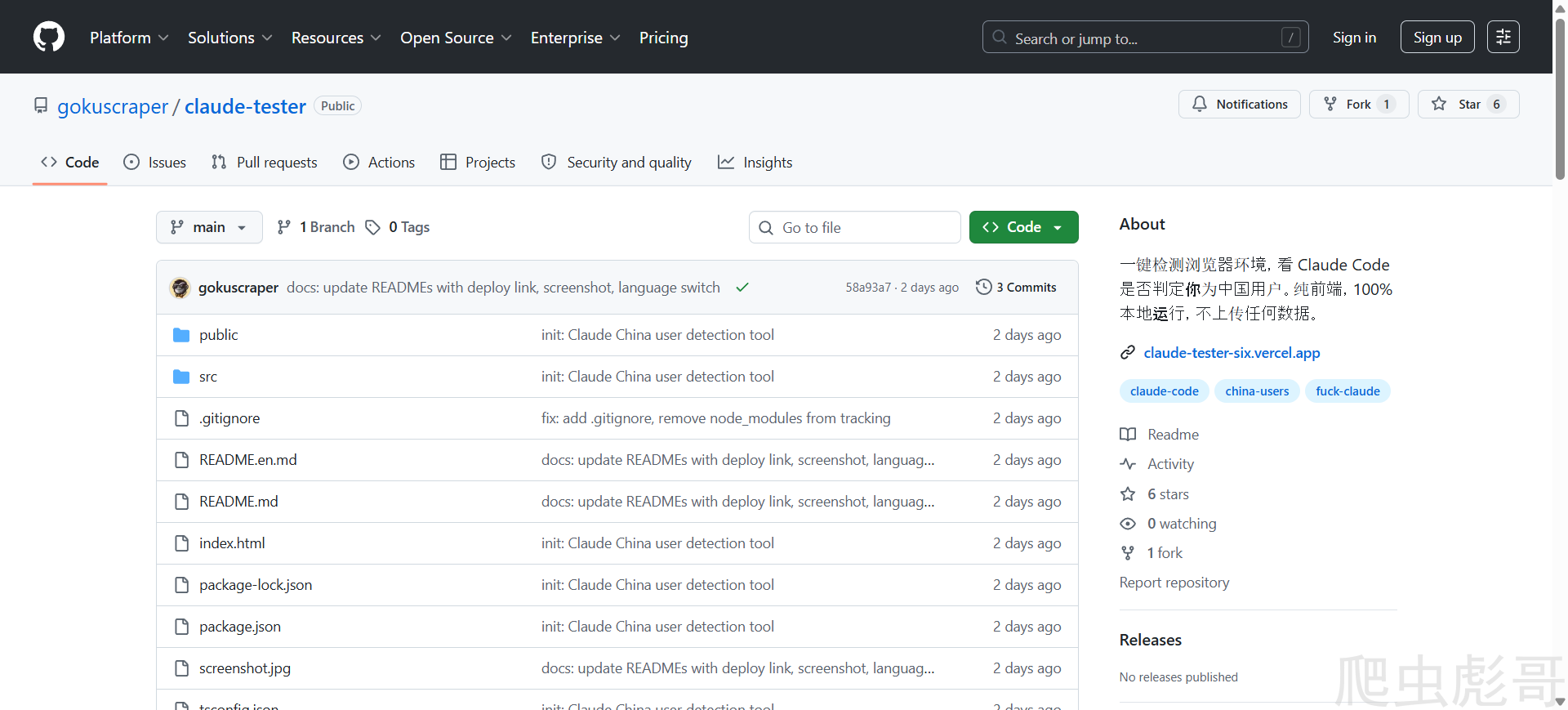This screenshot has width=1568, height=710.
Task: Open the package.json file
Action: coord(240,627)
